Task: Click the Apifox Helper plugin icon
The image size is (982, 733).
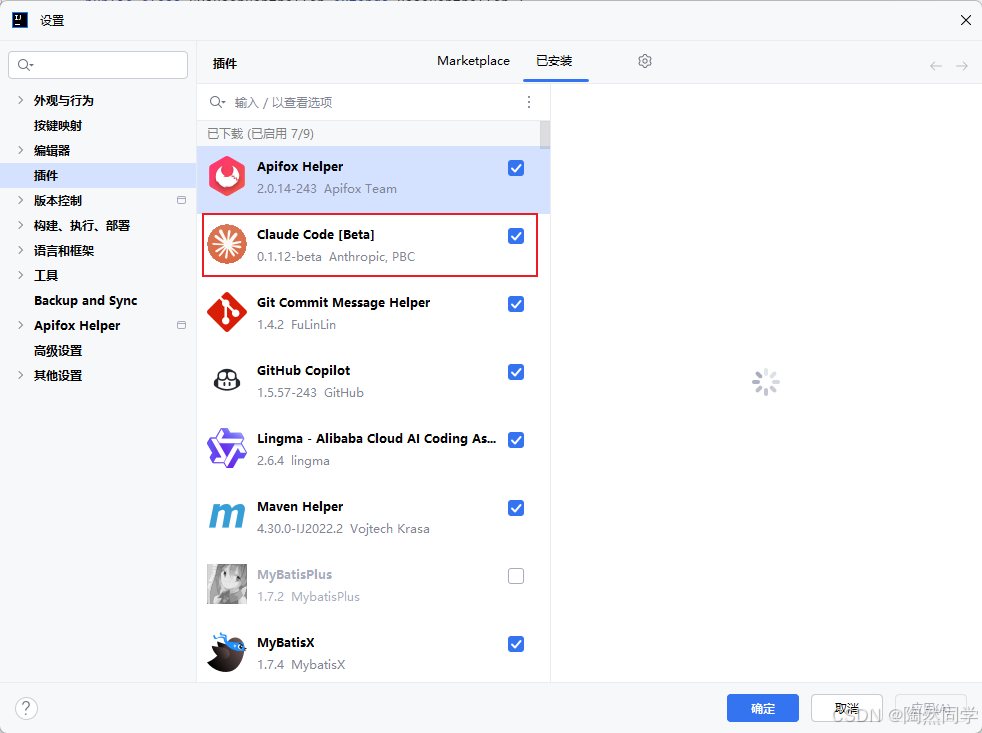Action: [227, 177]
